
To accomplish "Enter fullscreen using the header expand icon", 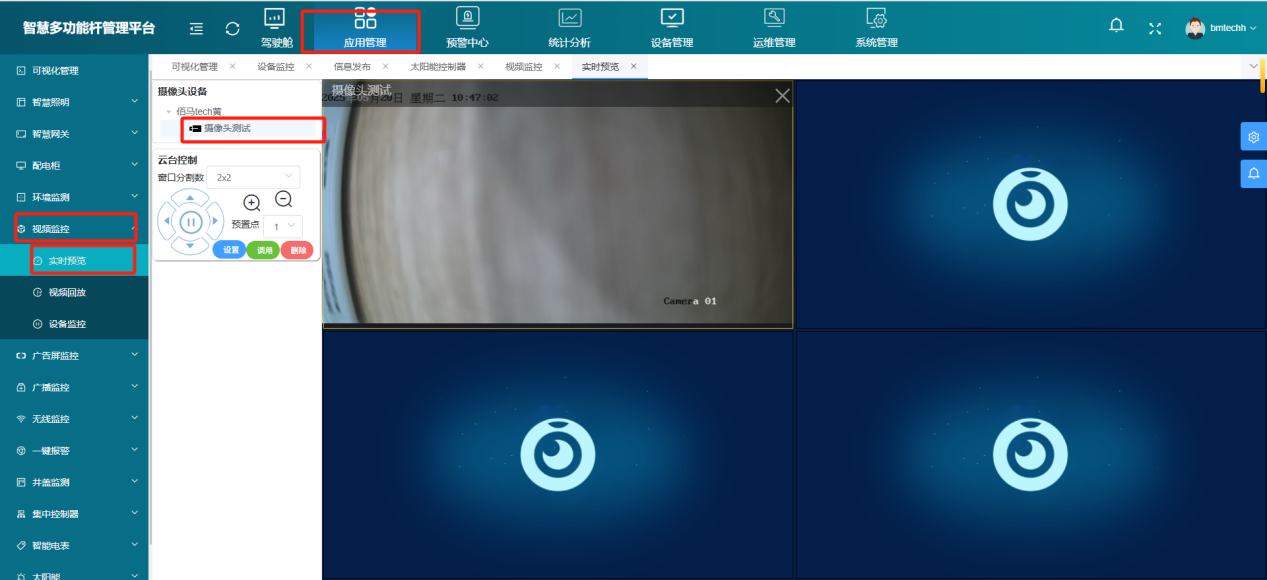I will tap(1155, 28).
